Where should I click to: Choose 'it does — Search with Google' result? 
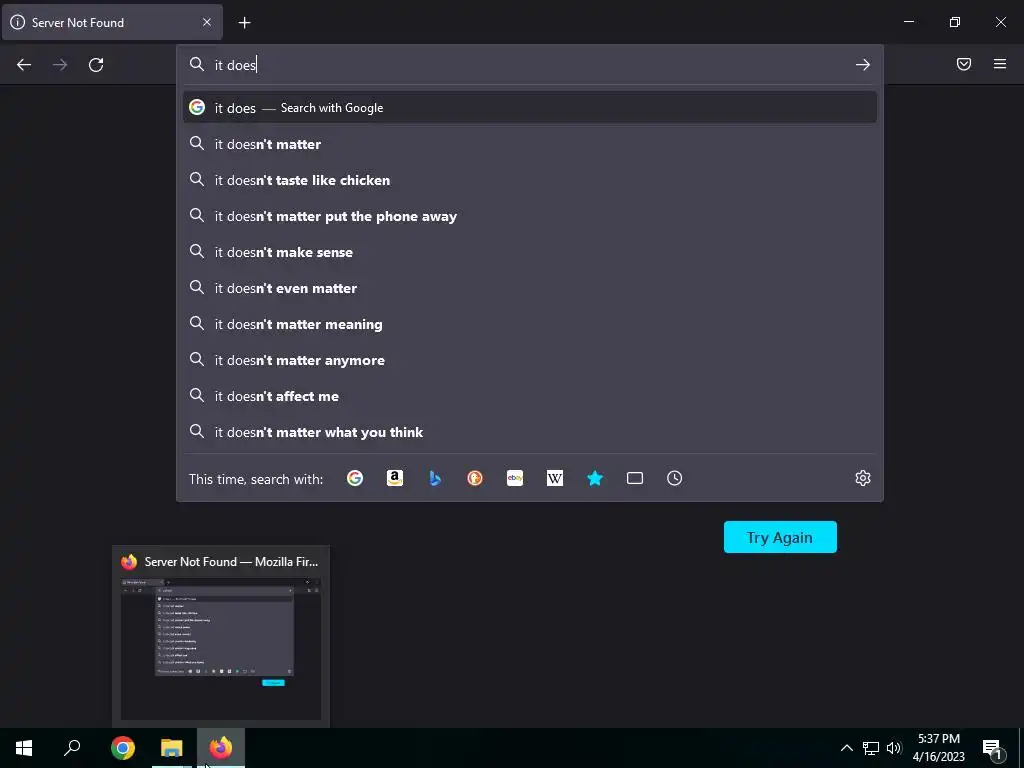(x=530, y=108)
